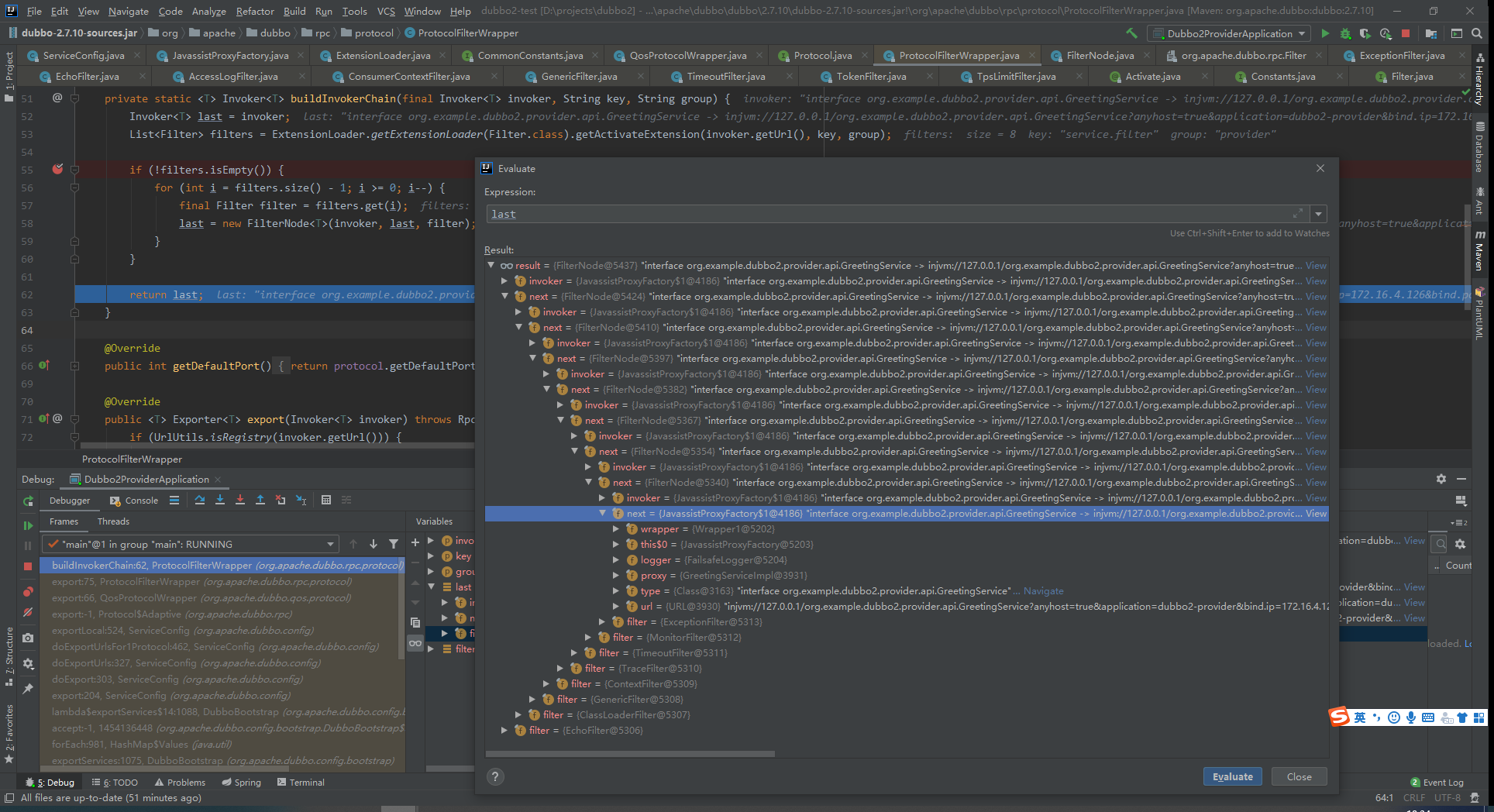Open expression history dropdown arrow
The height and width of the screenshot is (812, 1494).
[1319, 214]
